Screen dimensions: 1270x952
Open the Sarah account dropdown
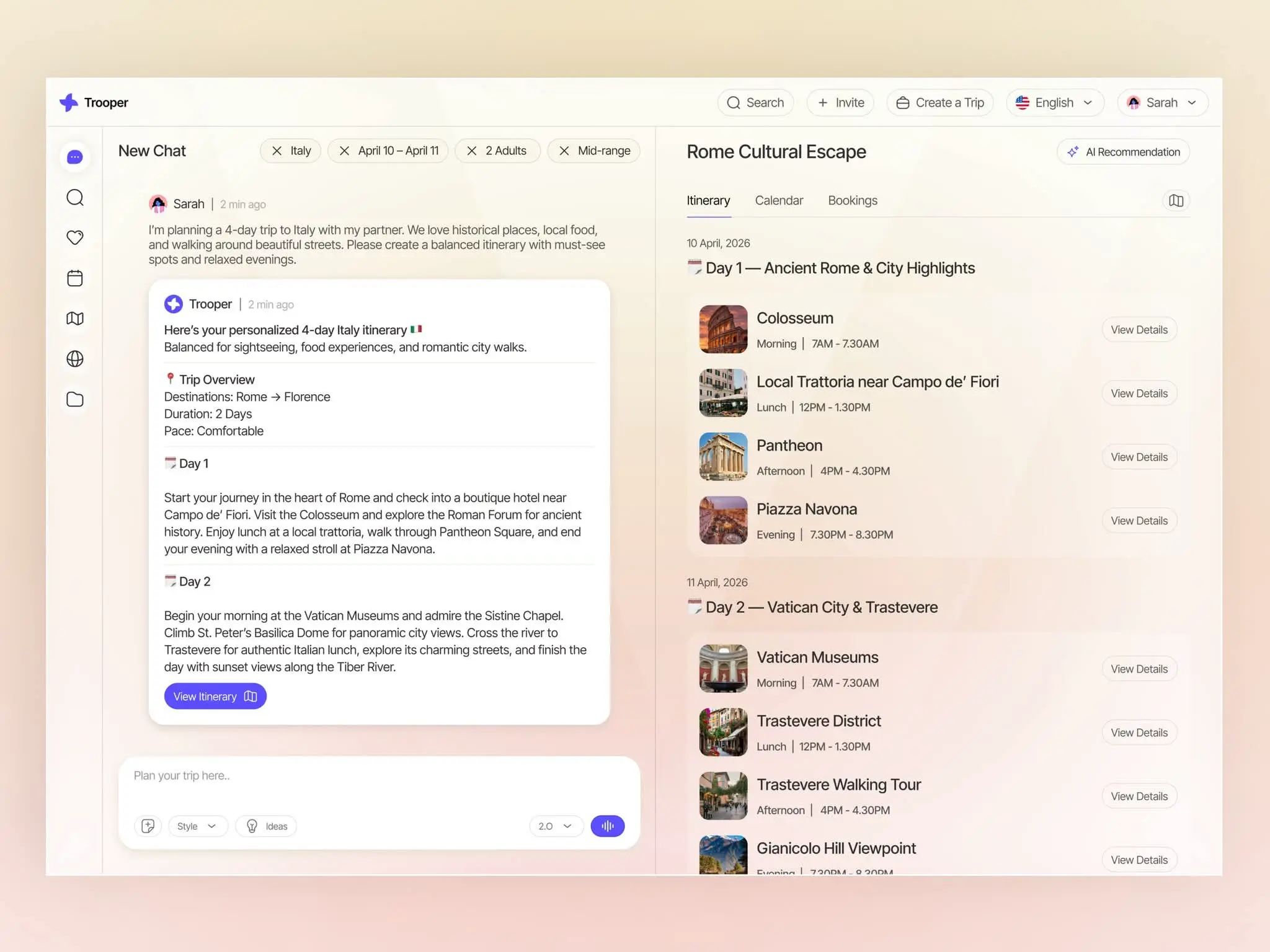click(x=1162, y=103)
